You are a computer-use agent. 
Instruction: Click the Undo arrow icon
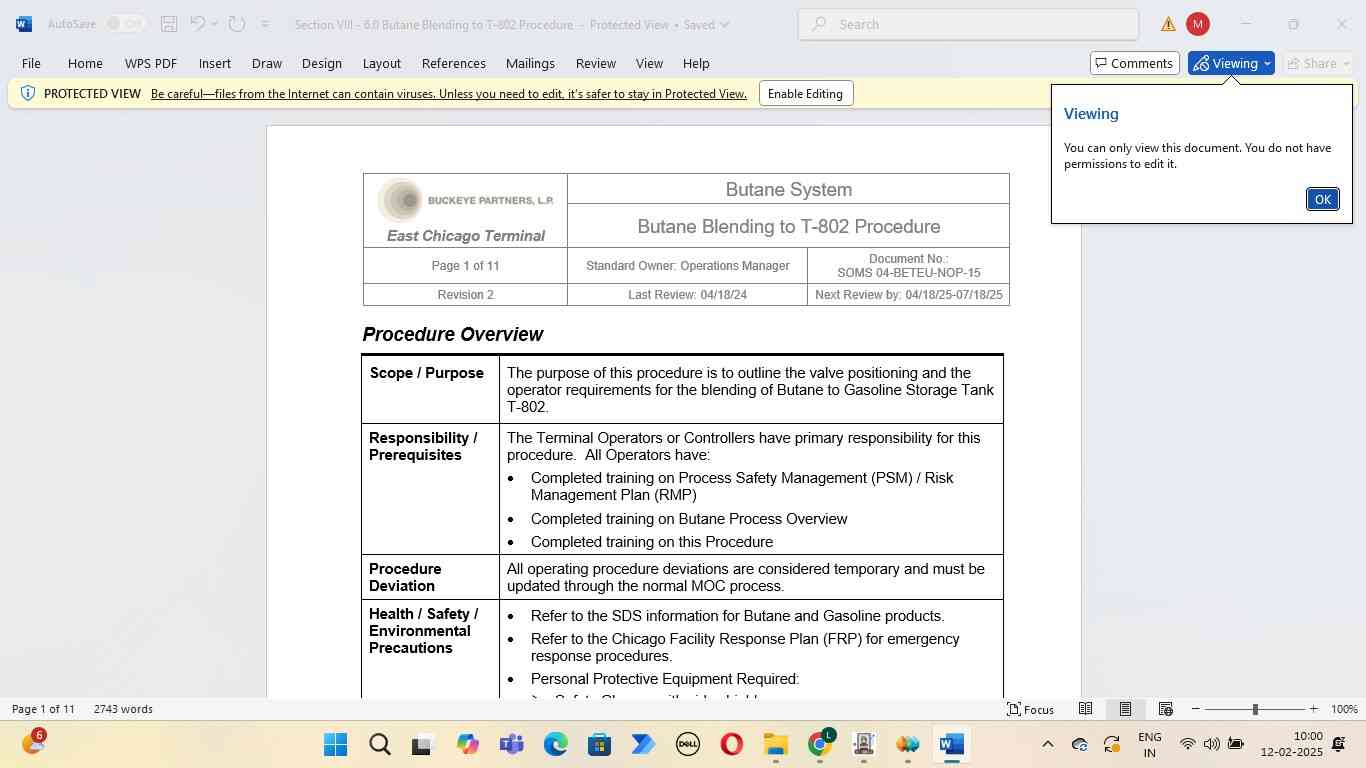[198, 24]
